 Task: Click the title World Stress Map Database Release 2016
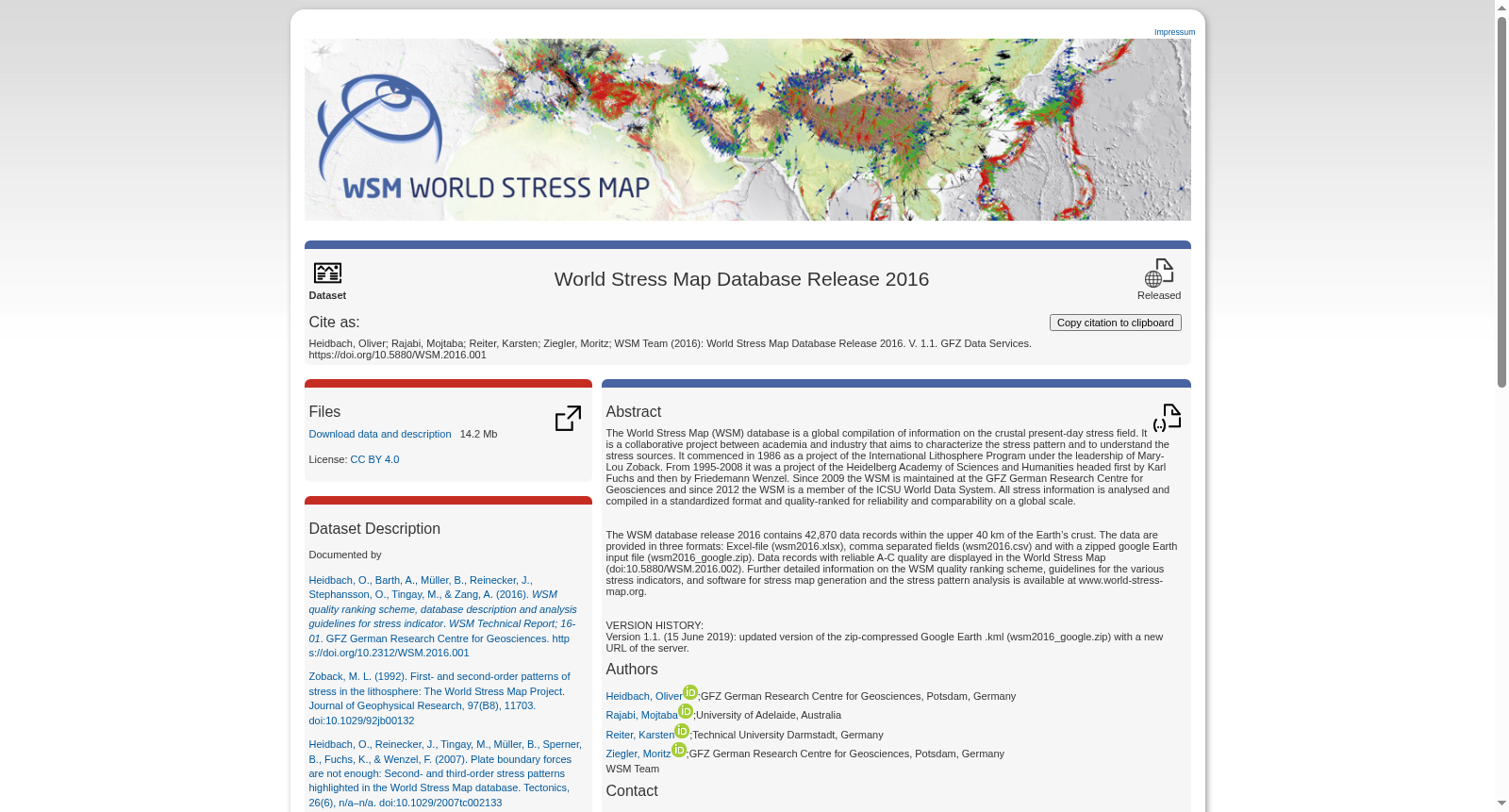(741, 279)
